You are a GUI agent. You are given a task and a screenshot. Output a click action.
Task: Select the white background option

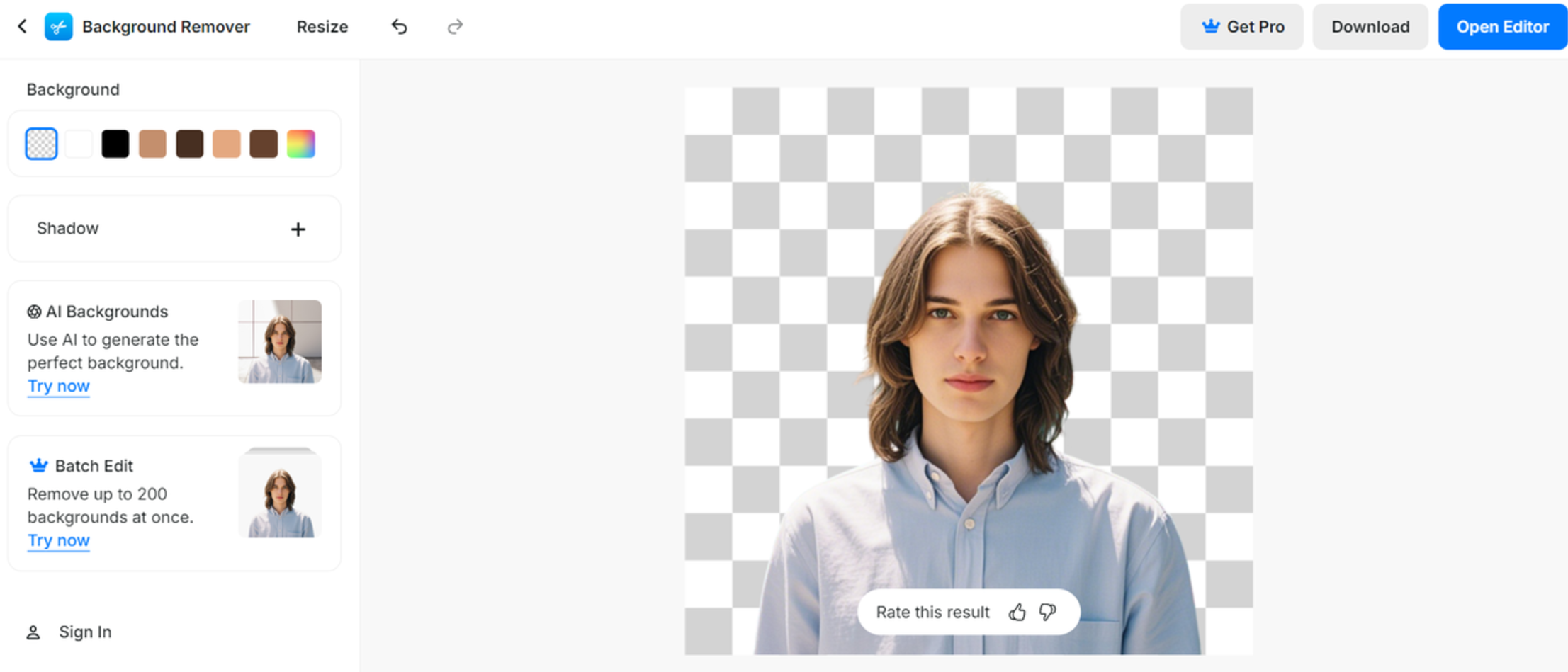point(79,143)
